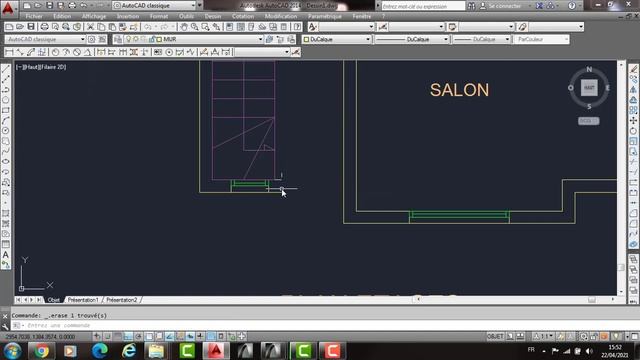Select the Hatch tool

tap(6, 213)
